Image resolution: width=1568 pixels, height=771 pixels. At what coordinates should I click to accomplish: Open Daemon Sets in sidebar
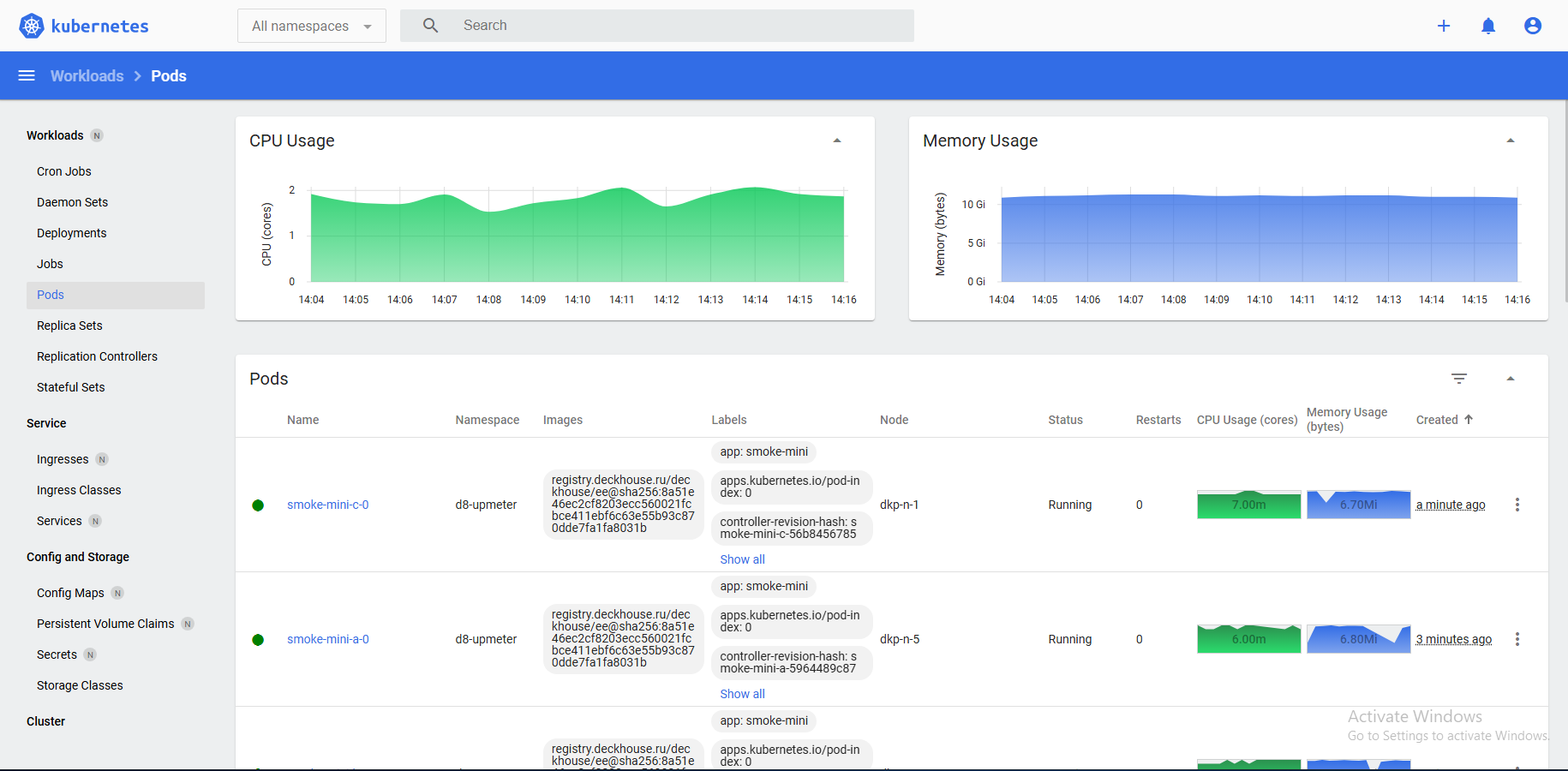tap(72, 202)
